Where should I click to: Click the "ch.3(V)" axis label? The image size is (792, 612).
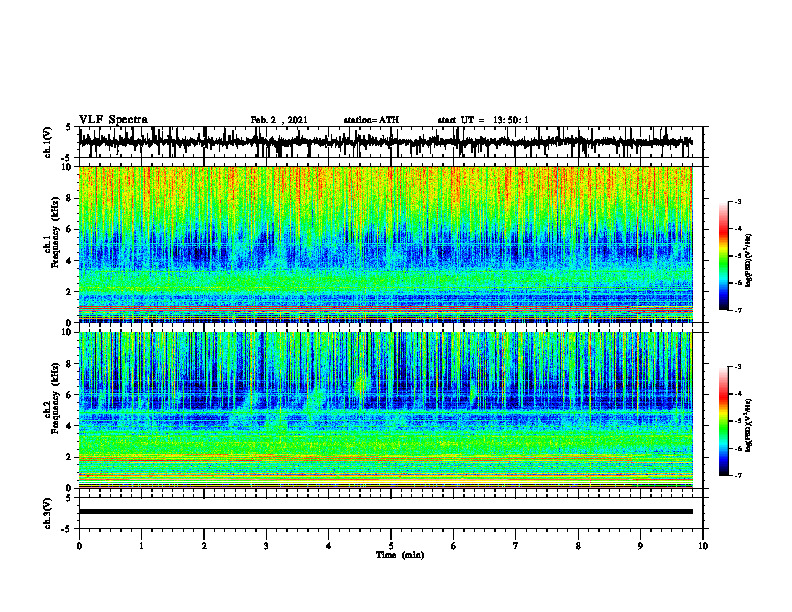48,513
